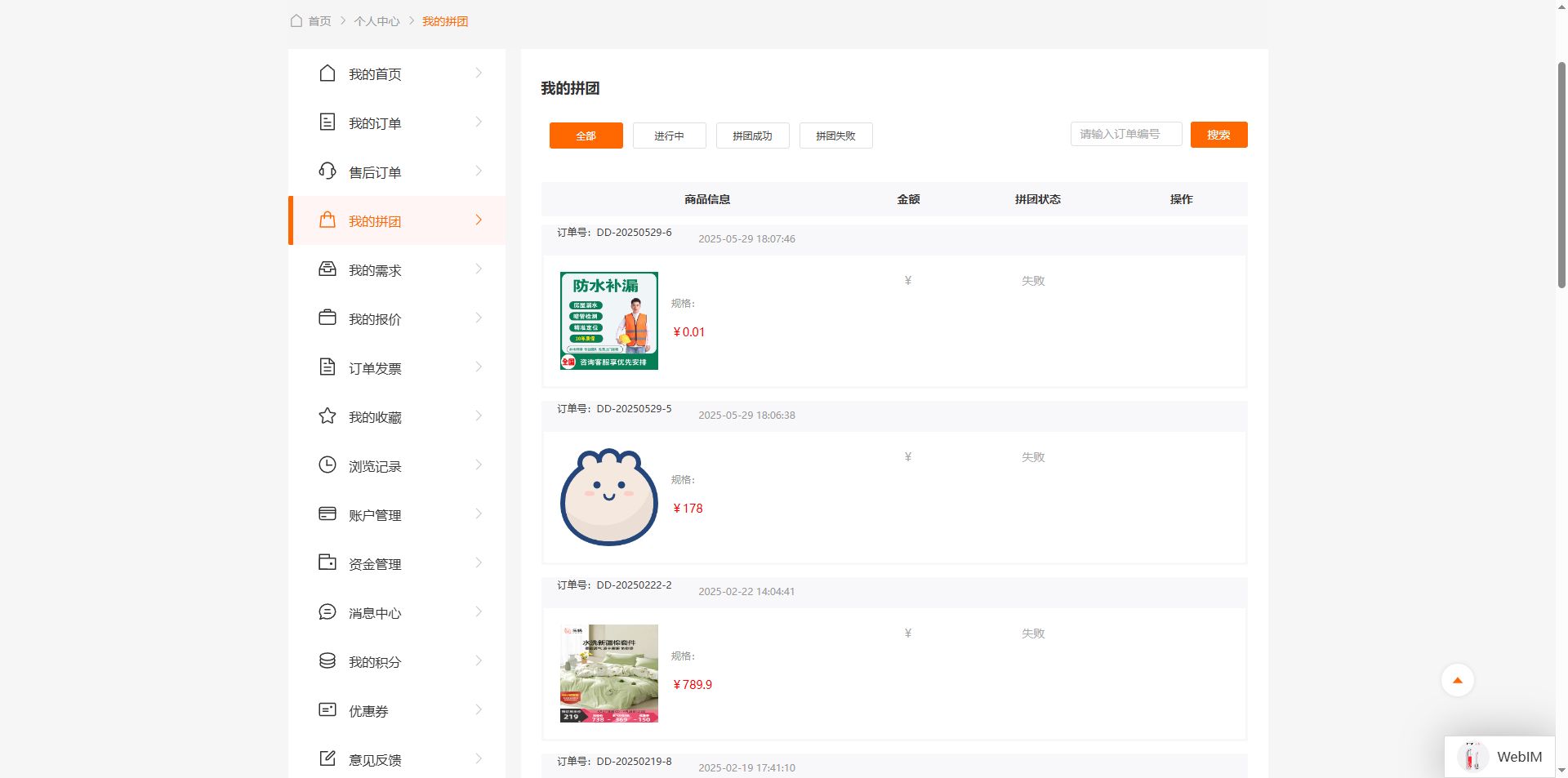Open the 防水补漏 product thumbnail

click(608, 321)
